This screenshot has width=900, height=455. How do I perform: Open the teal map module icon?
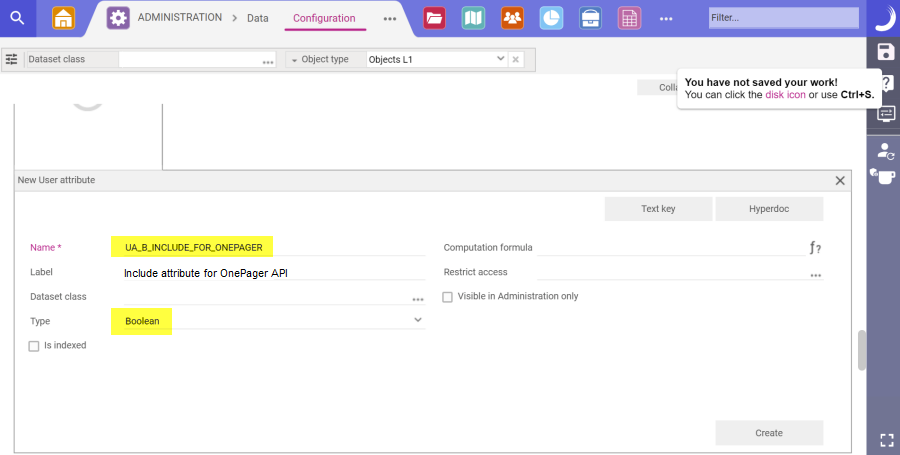click(473, 18)
